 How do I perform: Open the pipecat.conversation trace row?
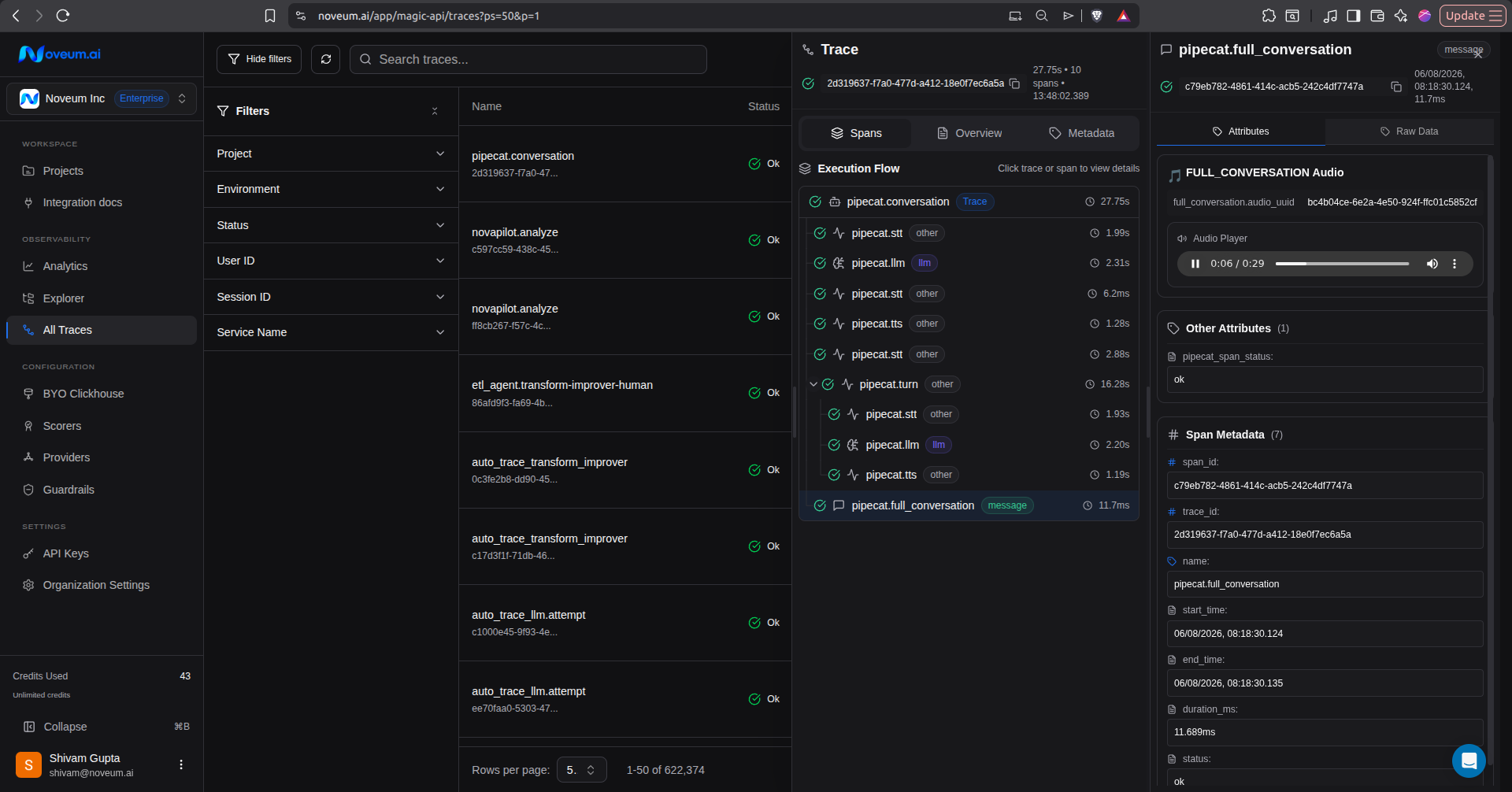coord(625,164)
